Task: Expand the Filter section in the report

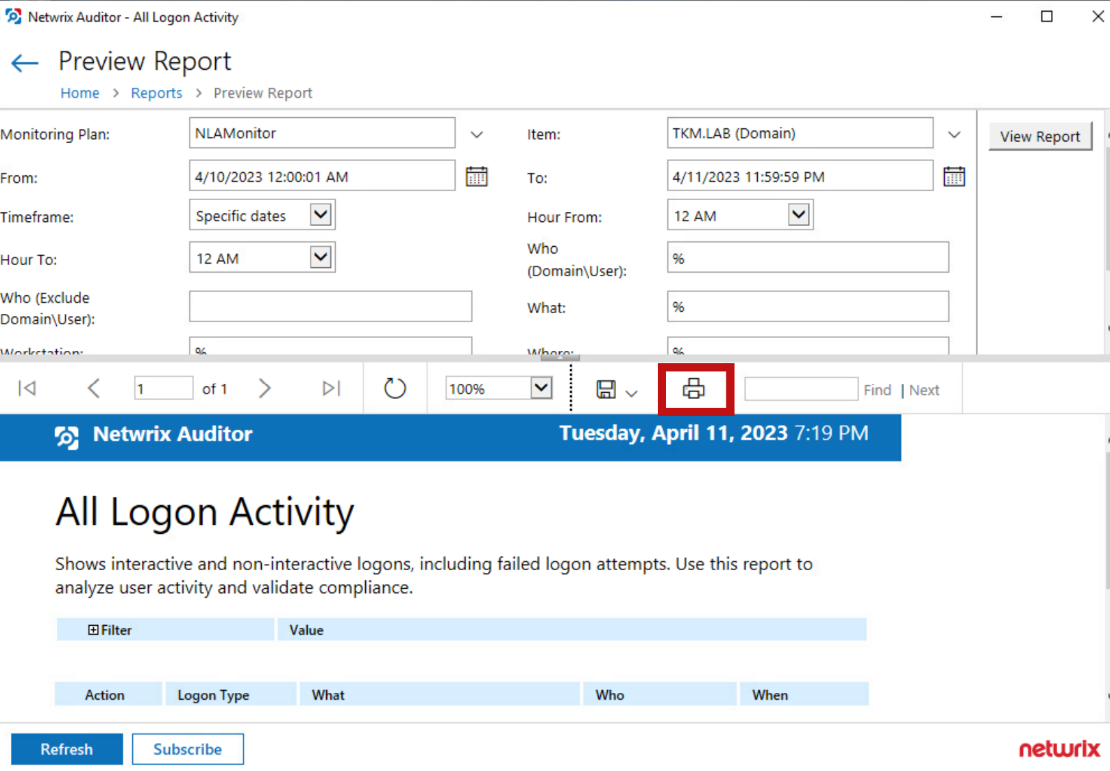Action: point(93,630)
